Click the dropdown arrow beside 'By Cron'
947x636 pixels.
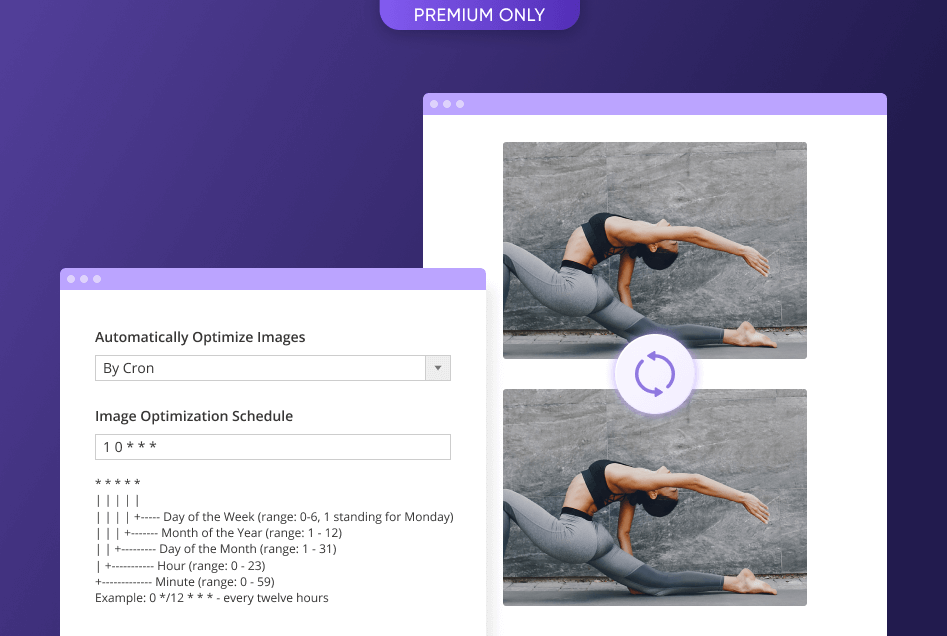click(x=438, y=368)
